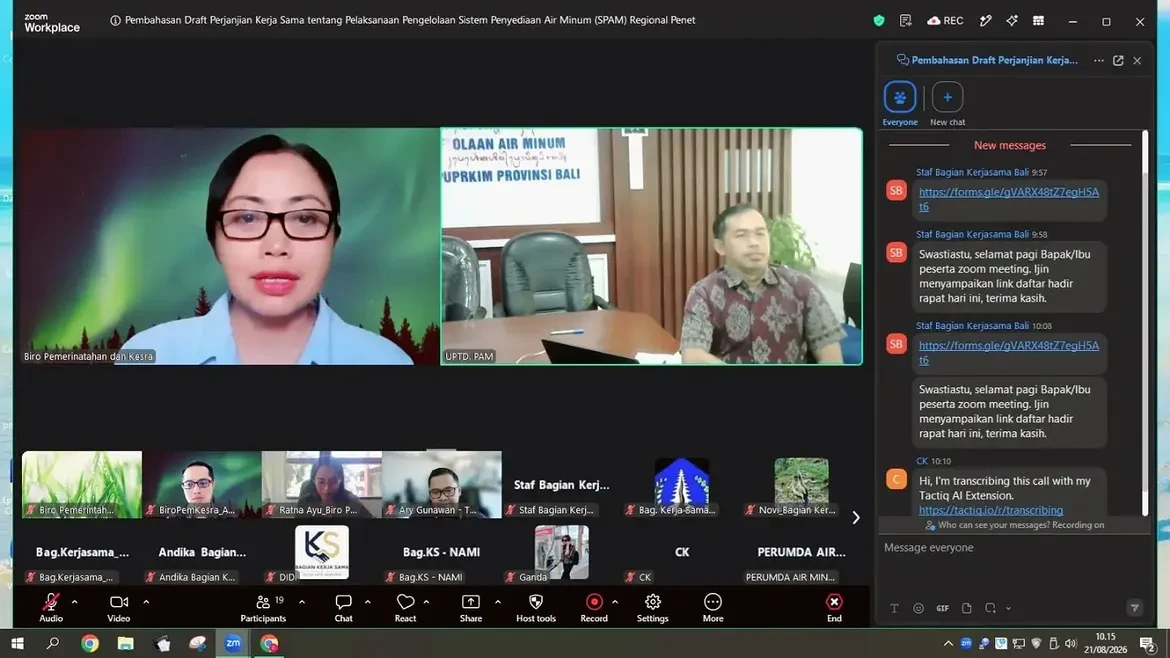Viewport: 1170px width, 658px height.
Task: Open Zoom Settings gear
Action: pyautogui.click(x=653, y=607)
